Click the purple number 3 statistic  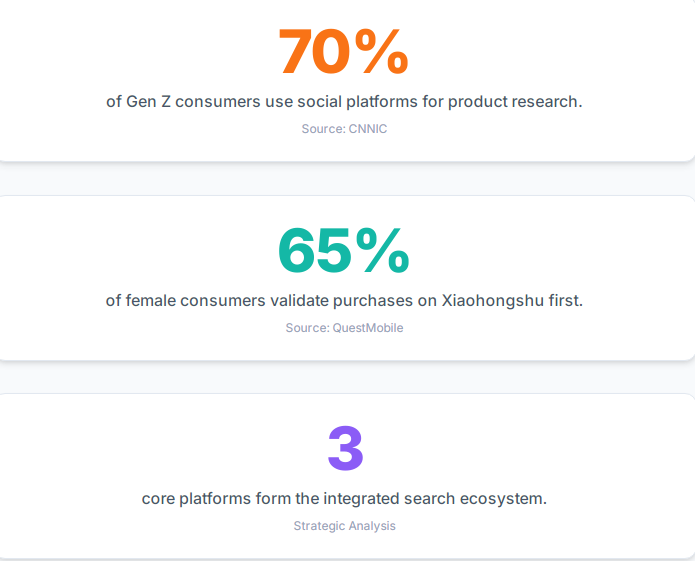point(345,450)
